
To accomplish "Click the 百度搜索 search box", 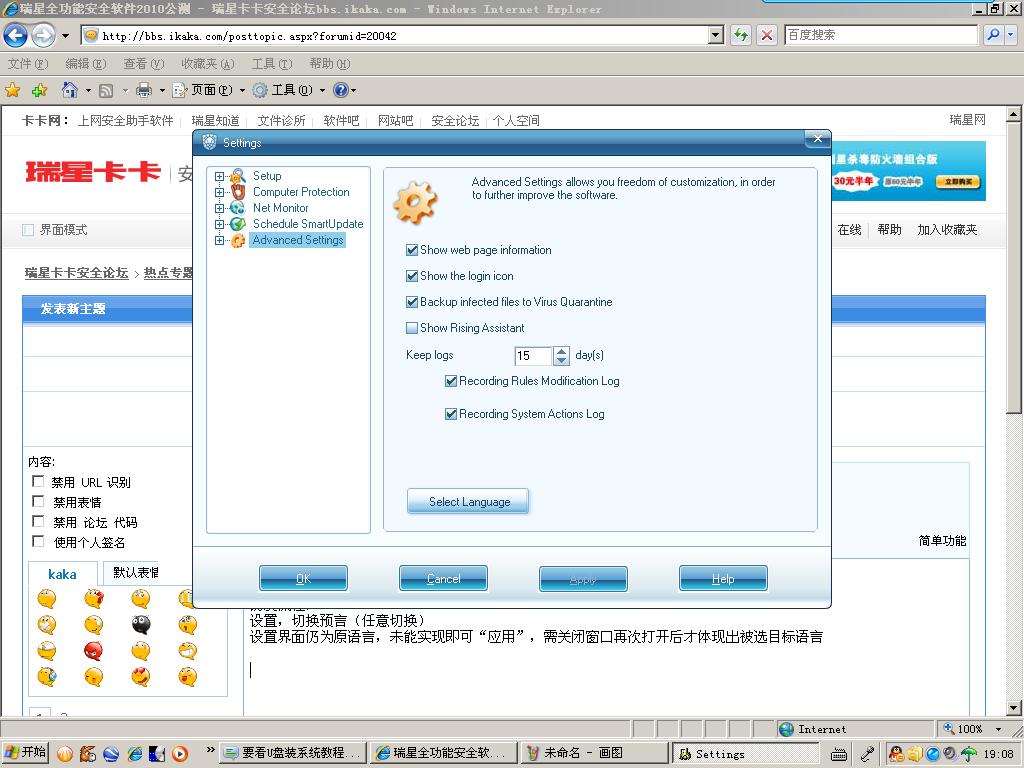I will 880,35.
